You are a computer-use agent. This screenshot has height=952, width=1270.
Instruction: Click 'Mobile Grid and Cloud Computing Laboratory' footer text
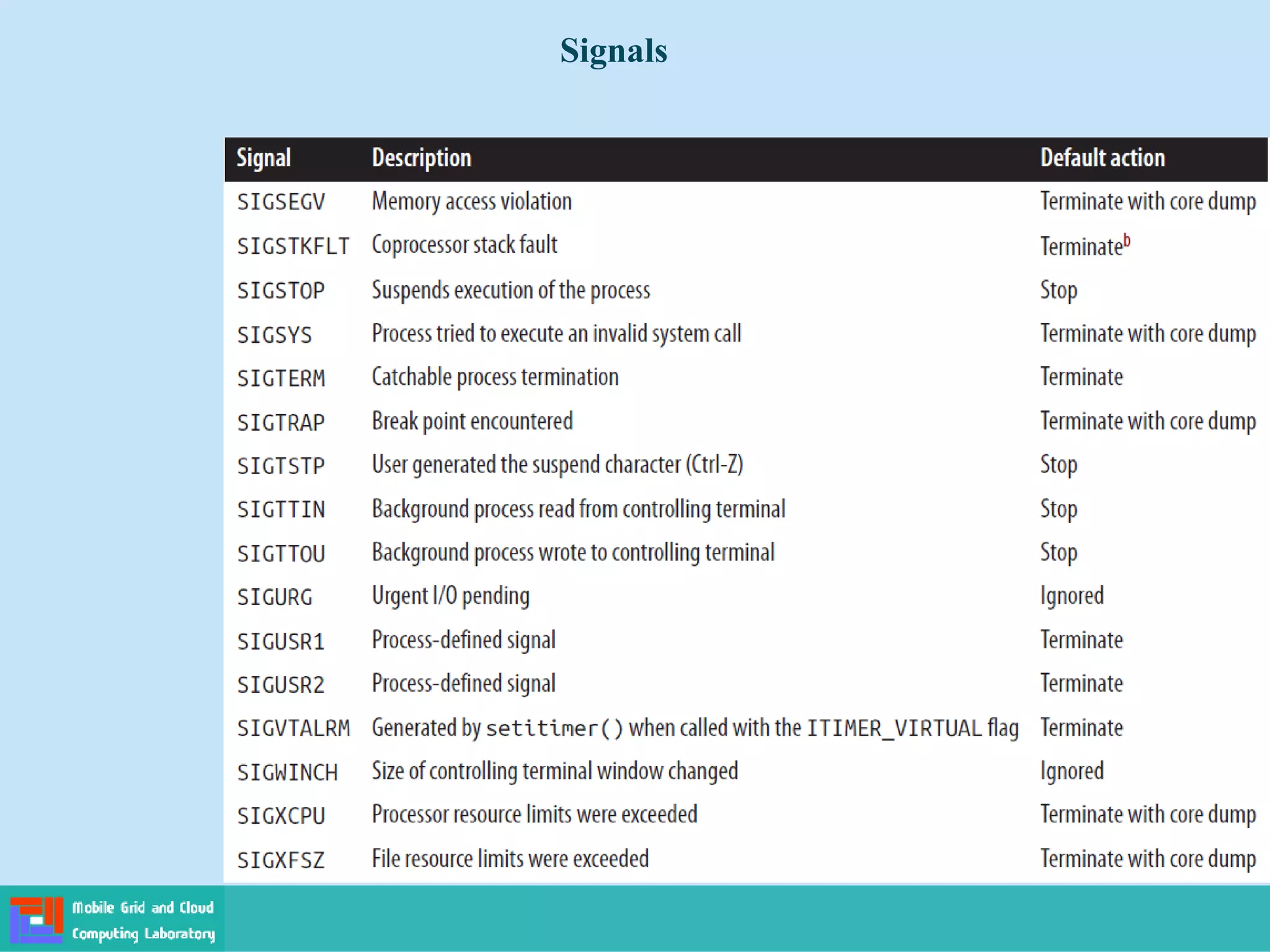143,921
